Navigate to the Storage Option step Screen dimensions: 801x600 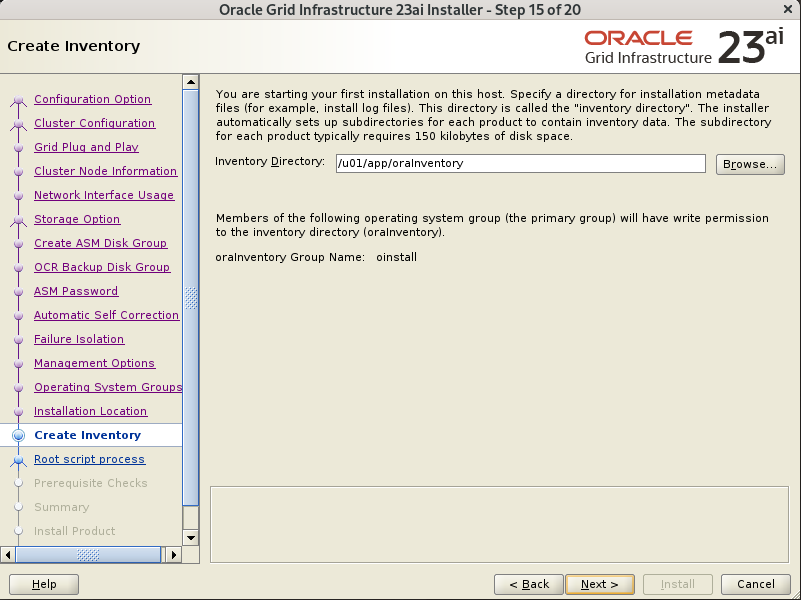pos(77,219)
